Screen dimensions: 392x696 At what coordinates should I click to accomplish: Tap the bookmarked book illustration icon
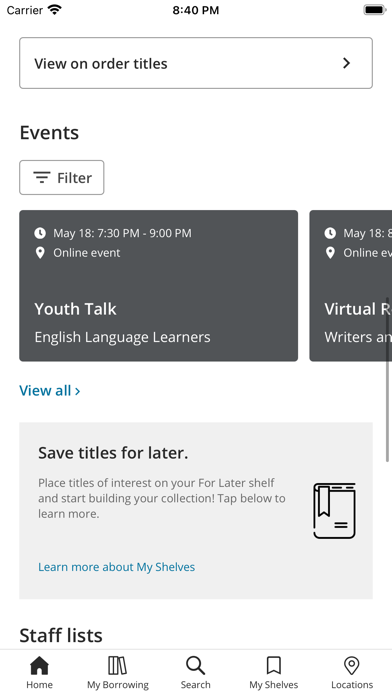coord(335,511)
